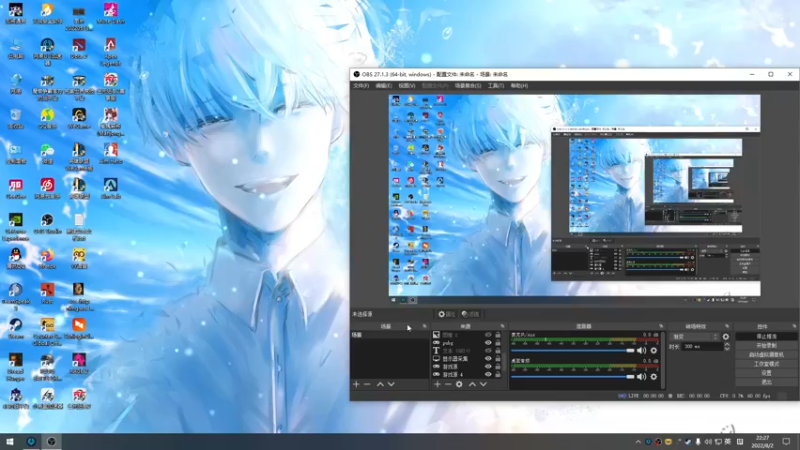
Task: Select the scene entry in Scenes list
Action: coord(390,335)
